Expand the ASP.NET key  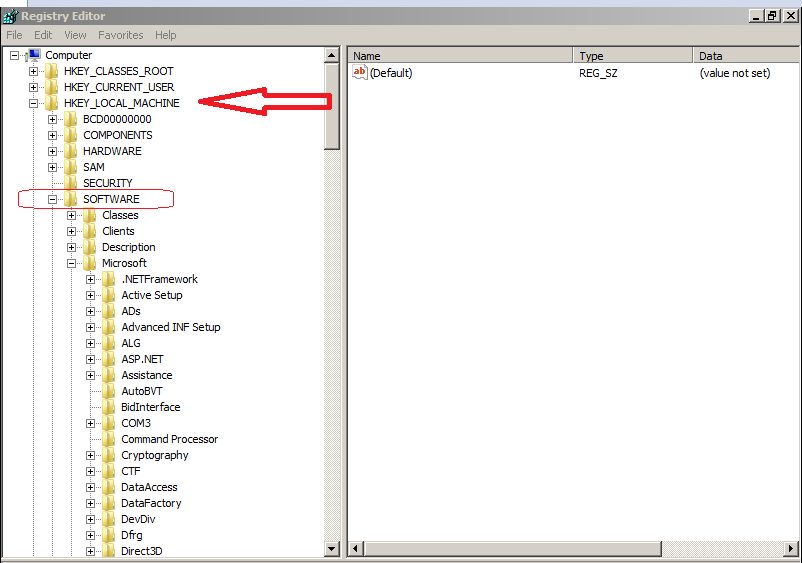[91, 359]
